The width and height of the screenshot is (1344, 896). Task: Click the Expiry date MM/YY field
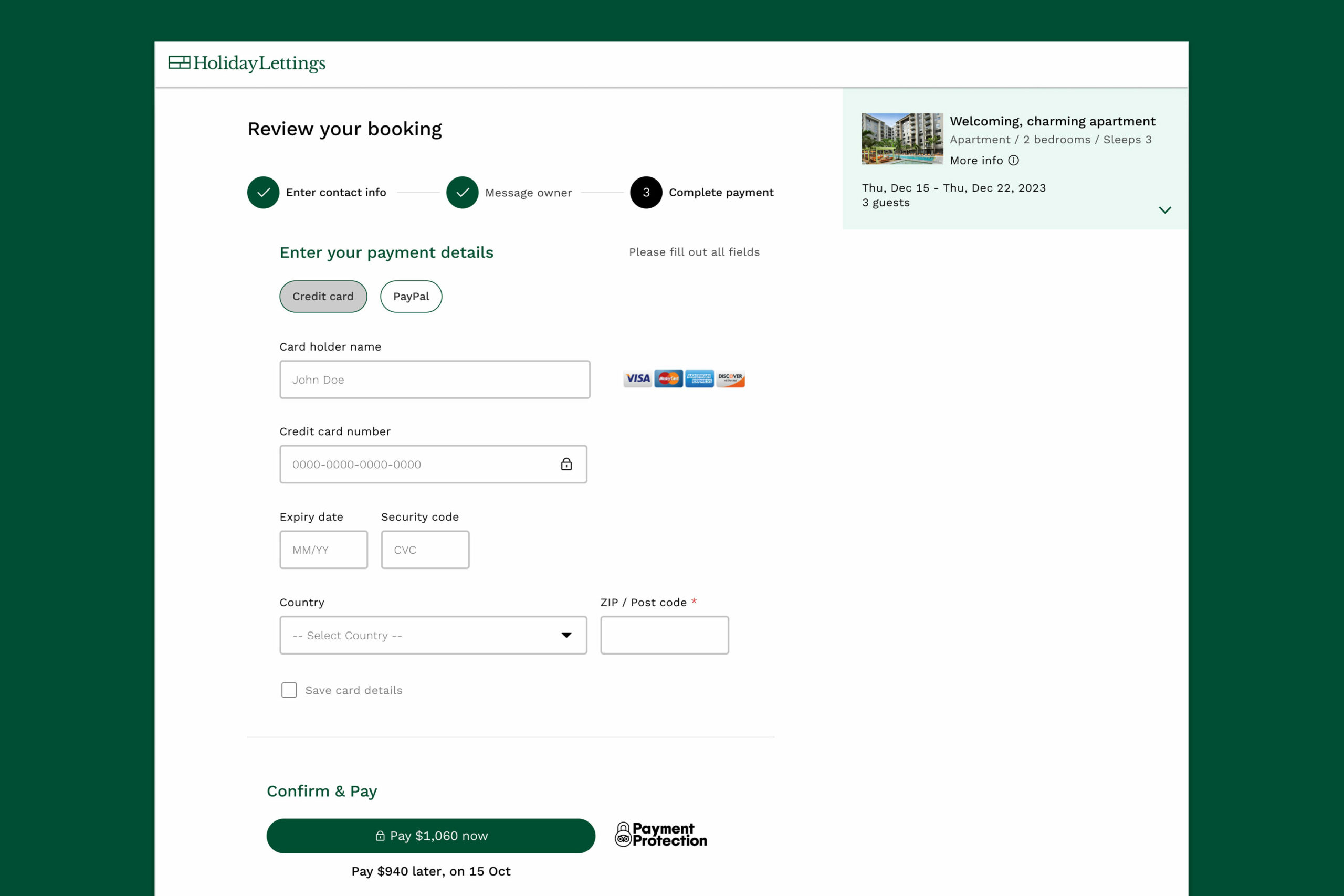(x=323, y=550)
